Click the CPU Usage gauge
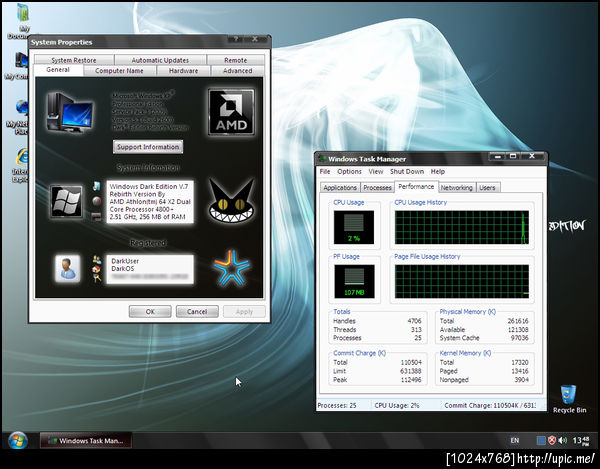 click(354, 227)
